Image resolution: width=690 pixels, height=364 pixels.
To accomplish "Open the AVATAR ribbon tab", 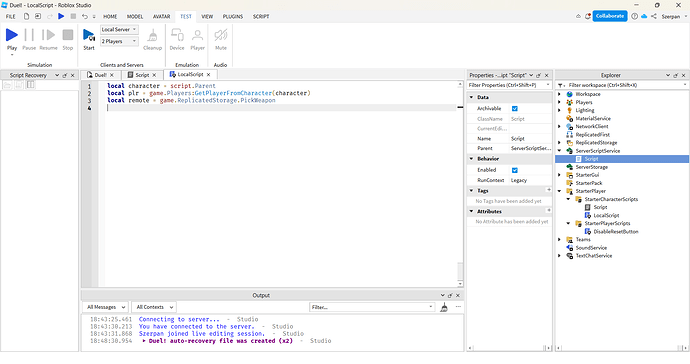I will point(161,16).
